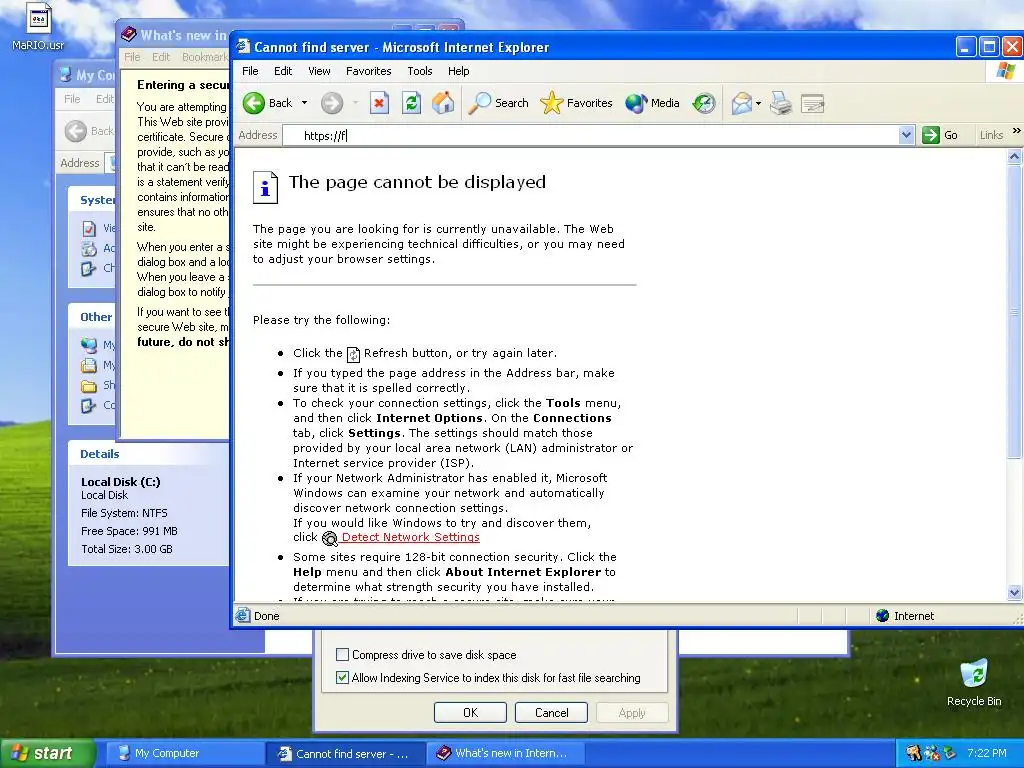Viewport: 1024px width, 768px height.
Task: Click the 7:22 PM system tray clock
Action: coord(987,753)
